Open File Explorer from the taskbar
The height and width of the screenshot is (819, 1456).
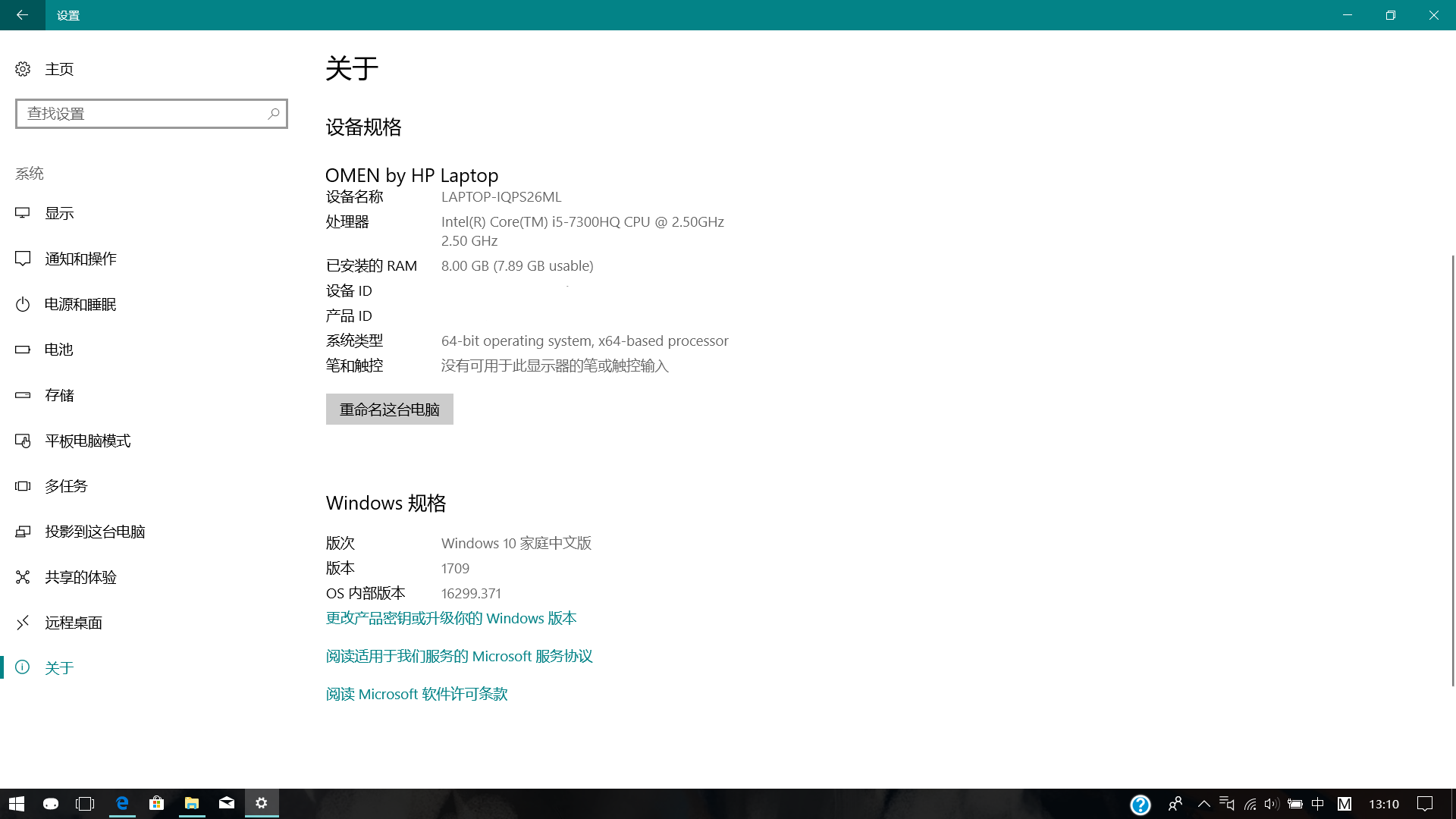coord(191,803)
